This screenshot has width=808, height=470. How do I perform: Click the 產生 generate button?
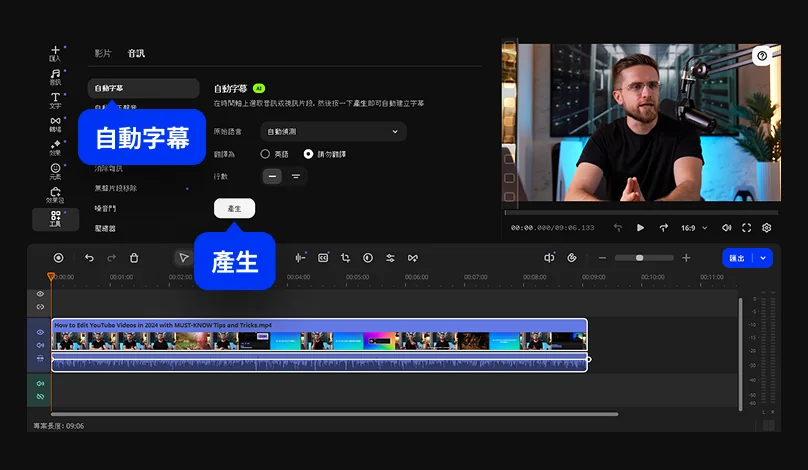point(234,208)
